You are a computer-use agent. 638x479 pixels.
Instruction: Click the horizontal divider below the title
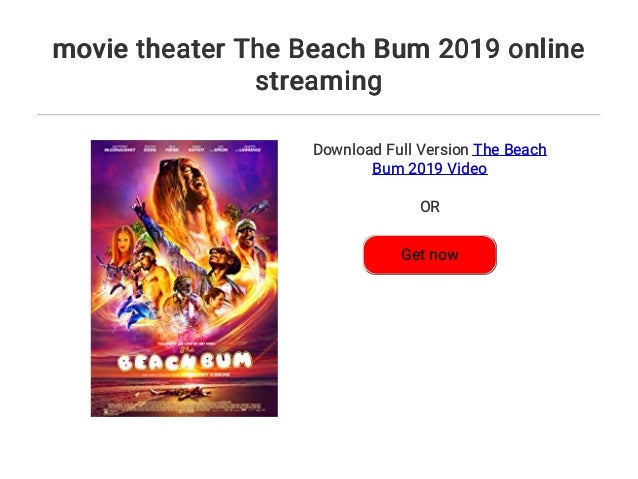click(x=318, y=115)
